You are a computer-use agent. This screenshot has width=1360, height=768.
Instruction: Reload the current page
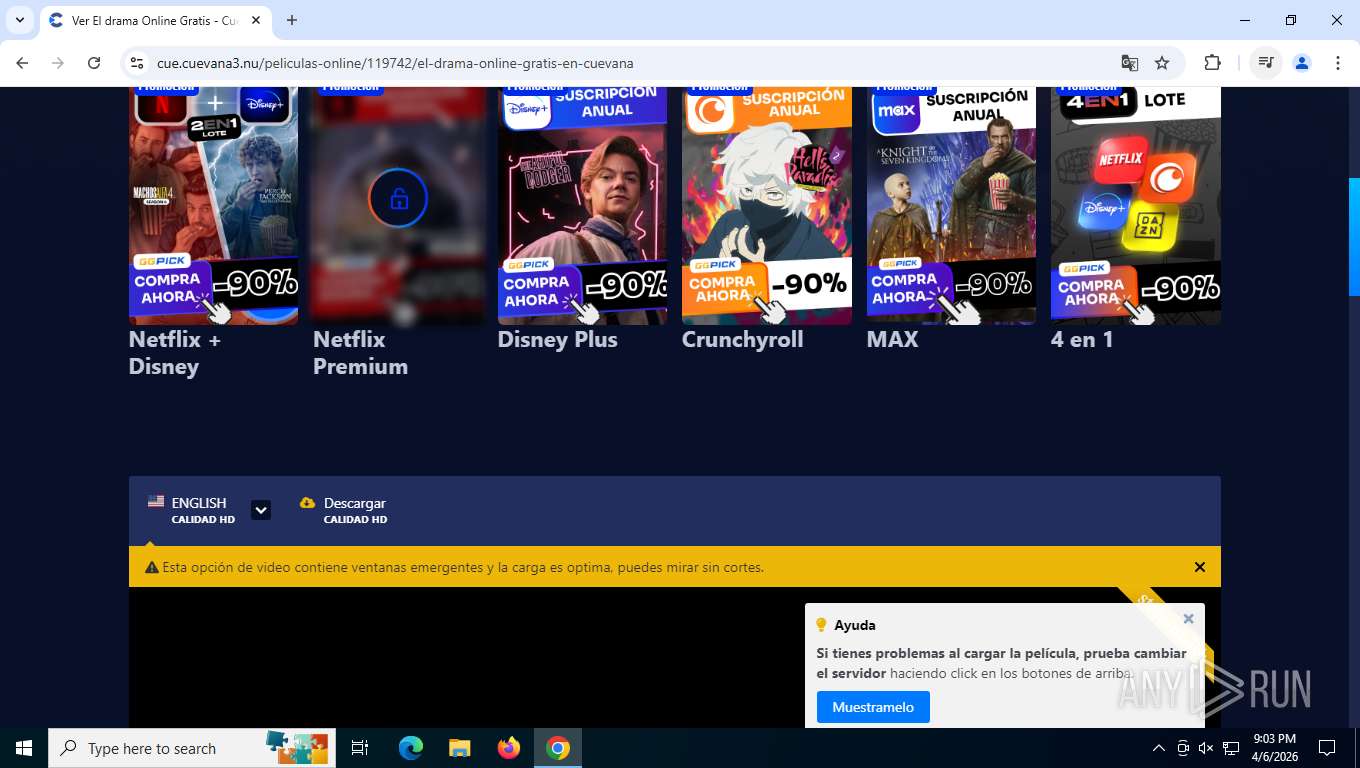[94, 63]
